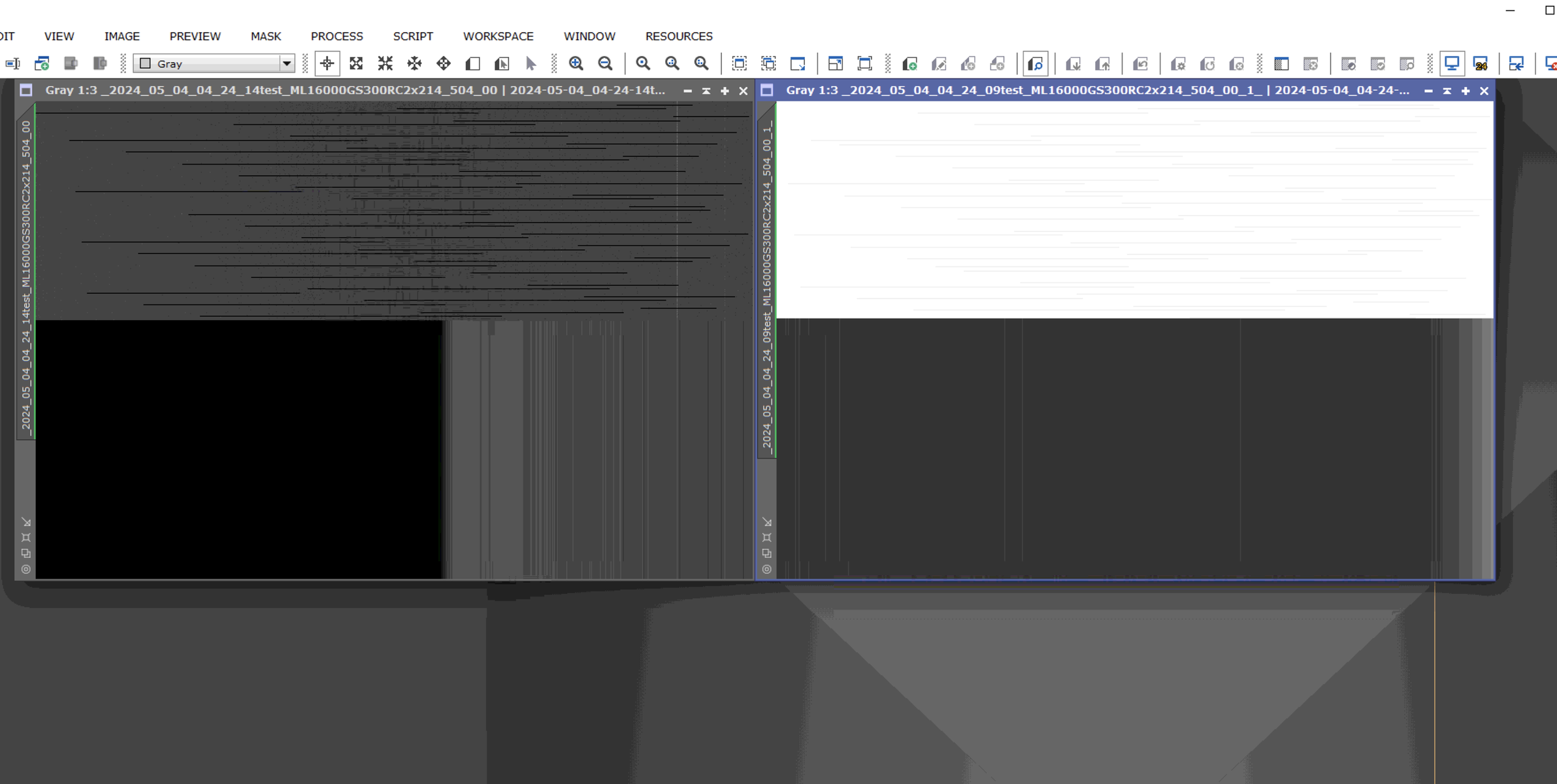Screen dimensions: 1557x784
Task: Click the left image window's title bar
Action: pyautogui.click(x=353, y=91)
